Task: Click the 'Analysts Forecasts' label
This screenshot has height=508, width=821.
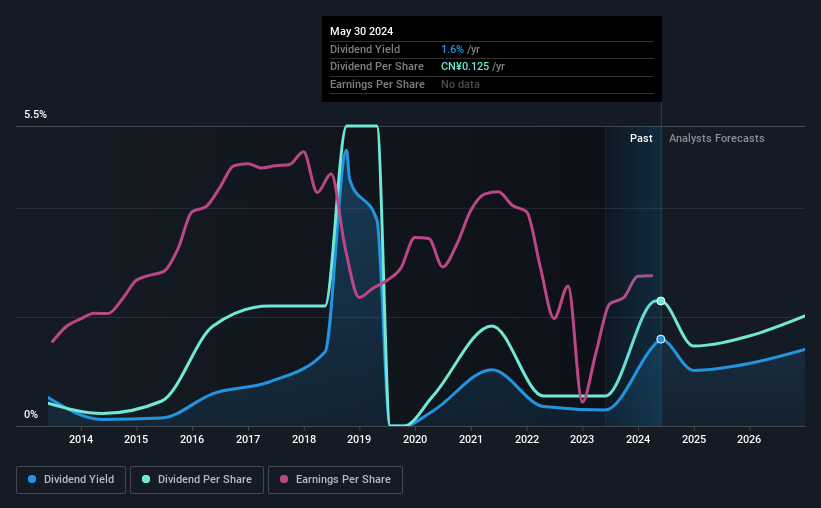Action: 716,138
